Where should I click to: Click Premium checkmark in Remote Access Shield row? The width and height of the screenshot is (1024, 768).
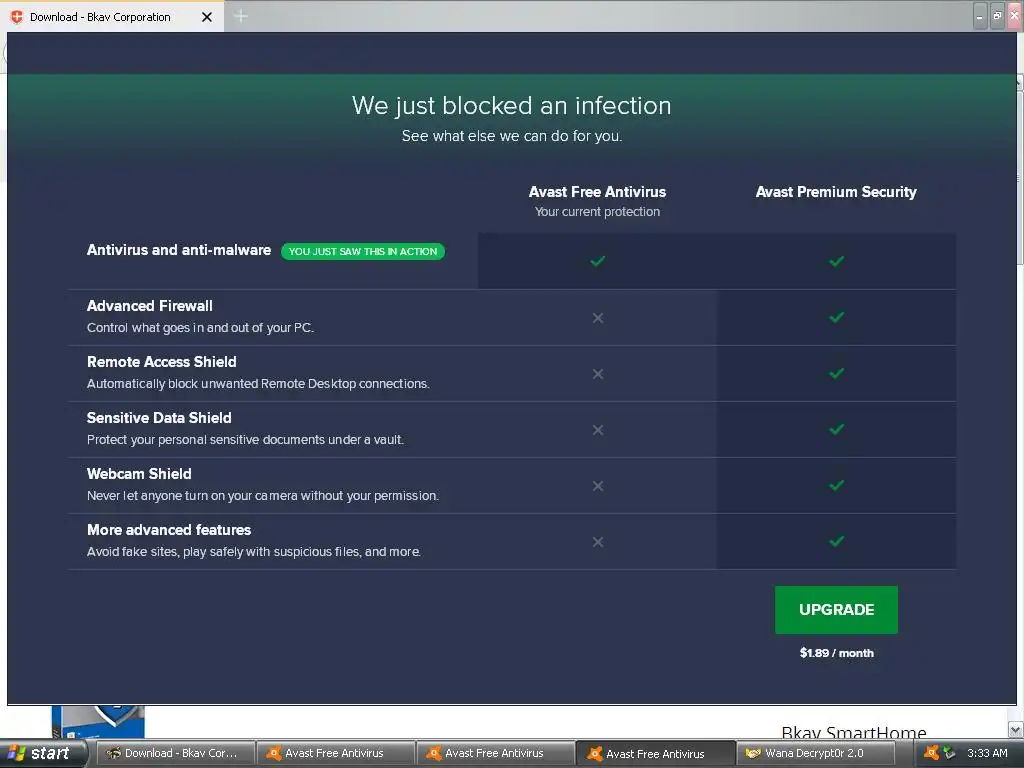(x=837, y=374)
